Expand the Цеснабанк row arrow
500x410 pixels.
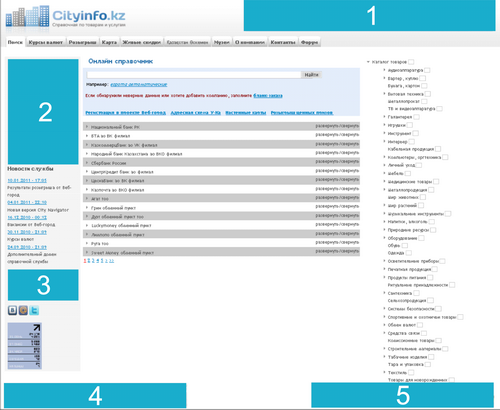pos(87,181)
